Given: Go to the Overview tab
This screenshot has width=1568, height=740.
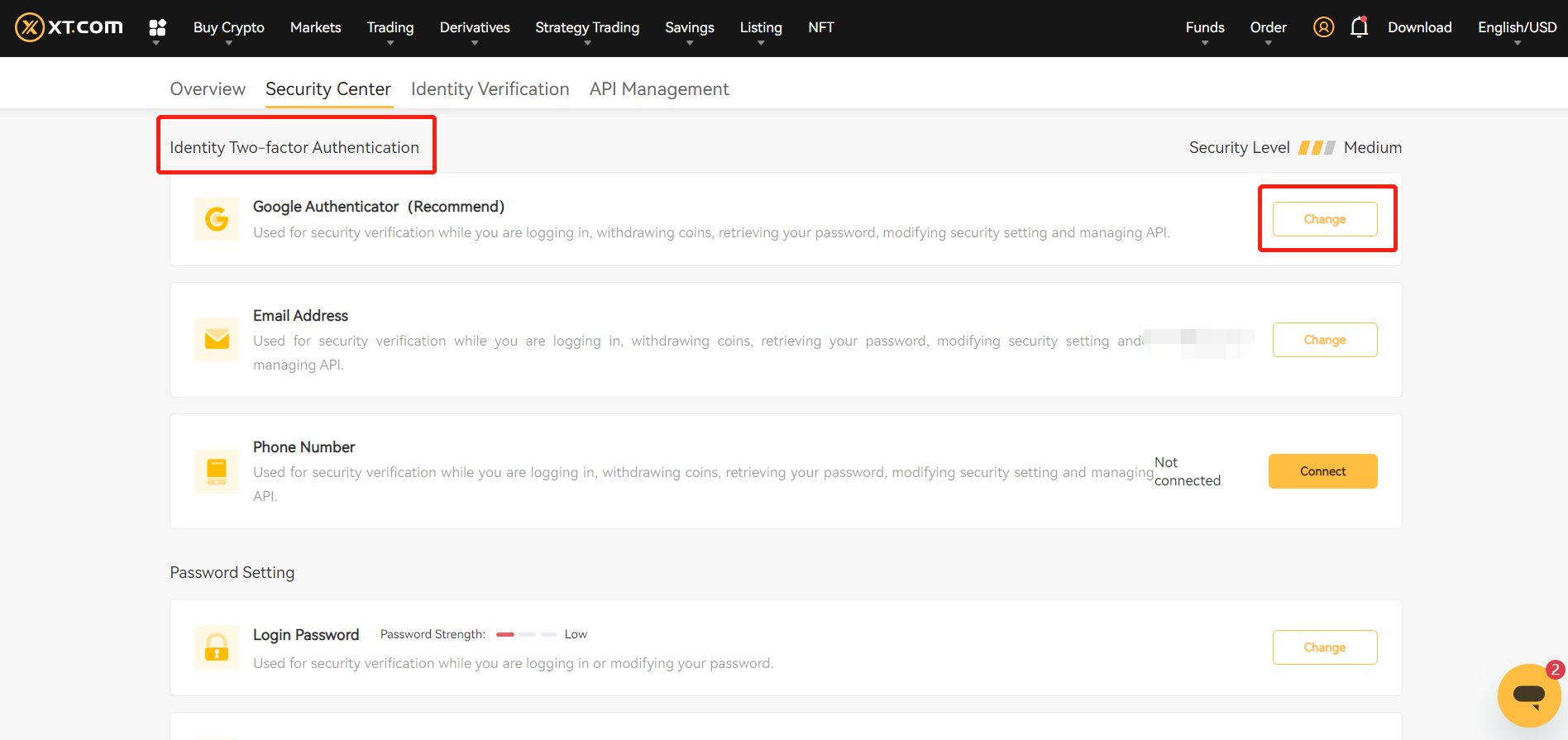Looking at the screenshot, I should coord(208,89).
